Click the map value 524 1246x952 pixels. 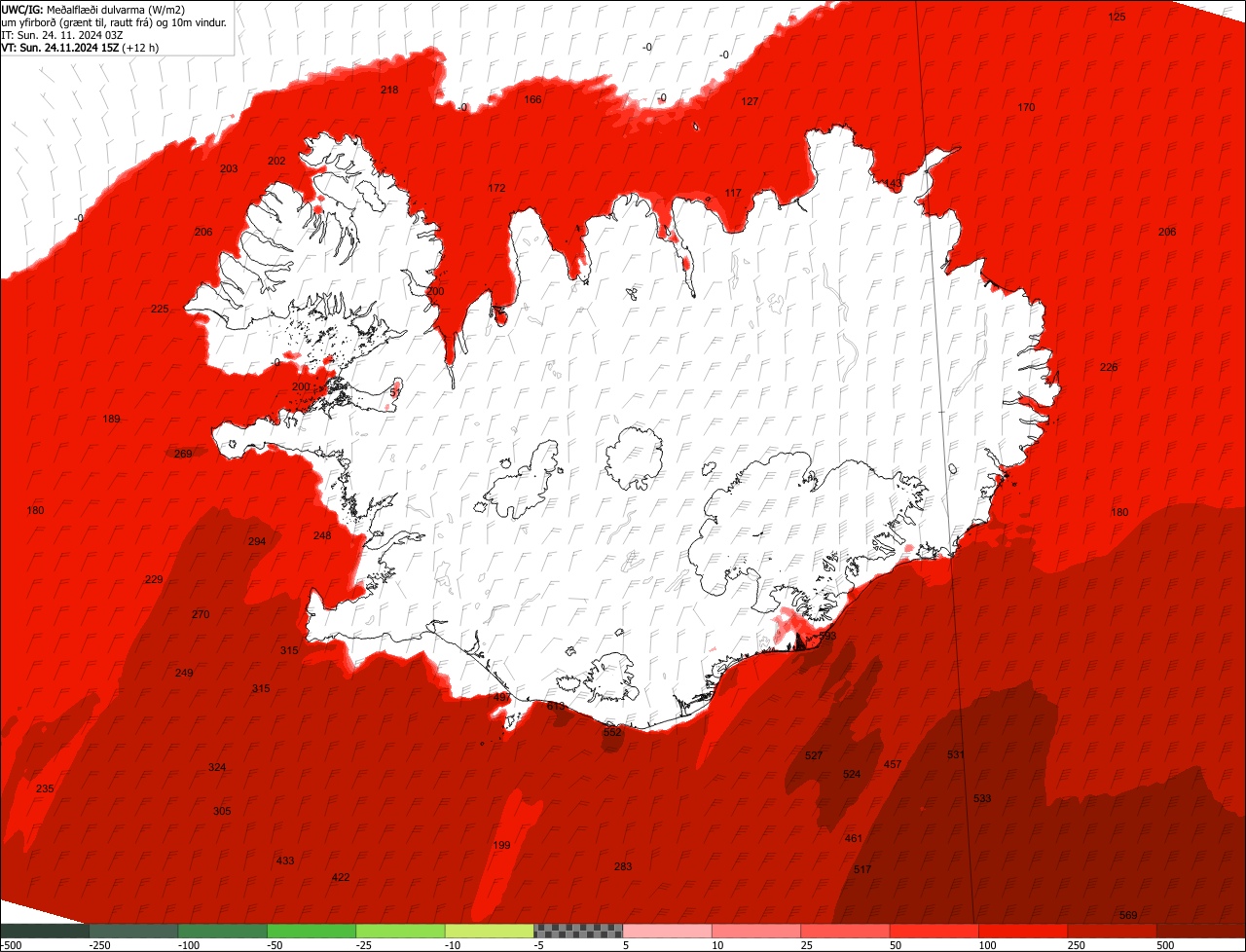click(852, 774)
